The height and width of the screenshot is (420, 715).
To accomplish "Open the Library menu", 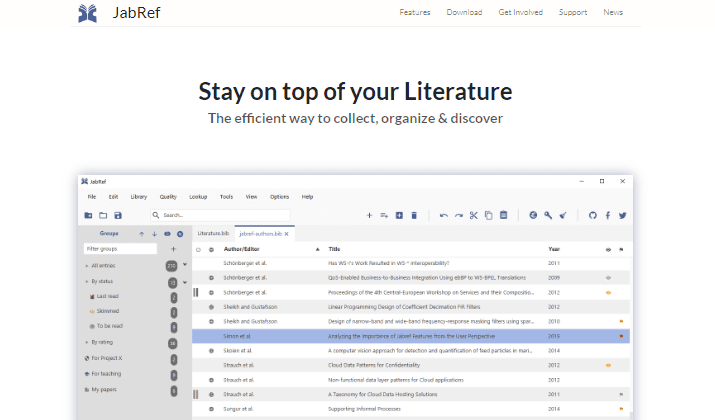I will (x=139, y=197).
